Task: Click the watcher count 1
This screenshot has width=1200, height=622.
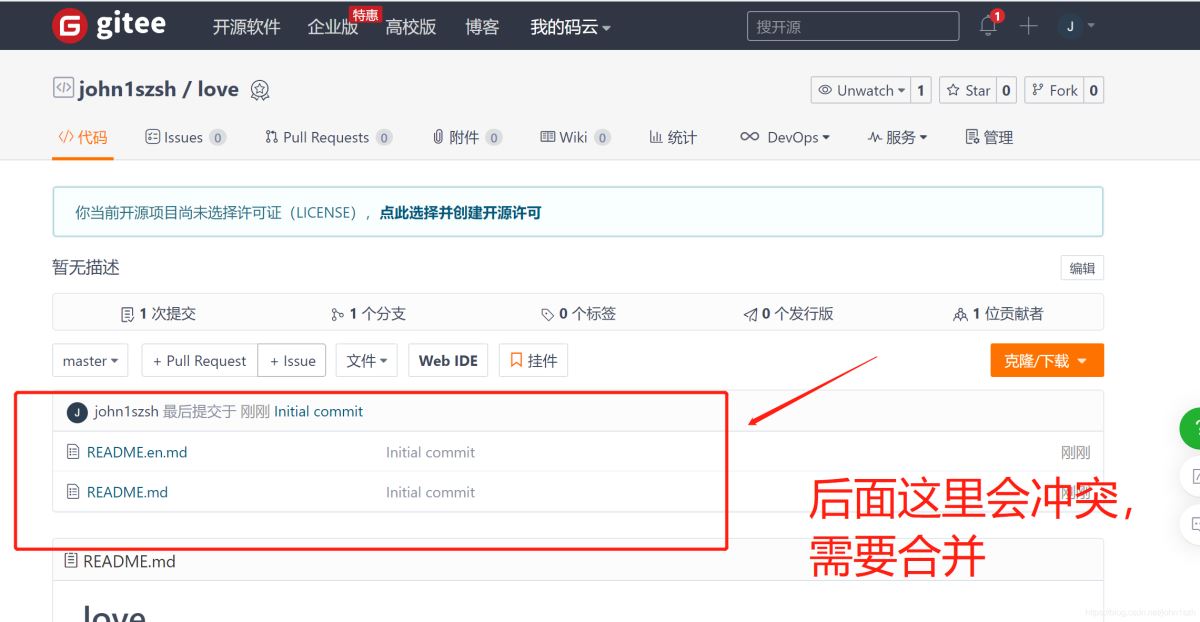Action: [921, 90]
